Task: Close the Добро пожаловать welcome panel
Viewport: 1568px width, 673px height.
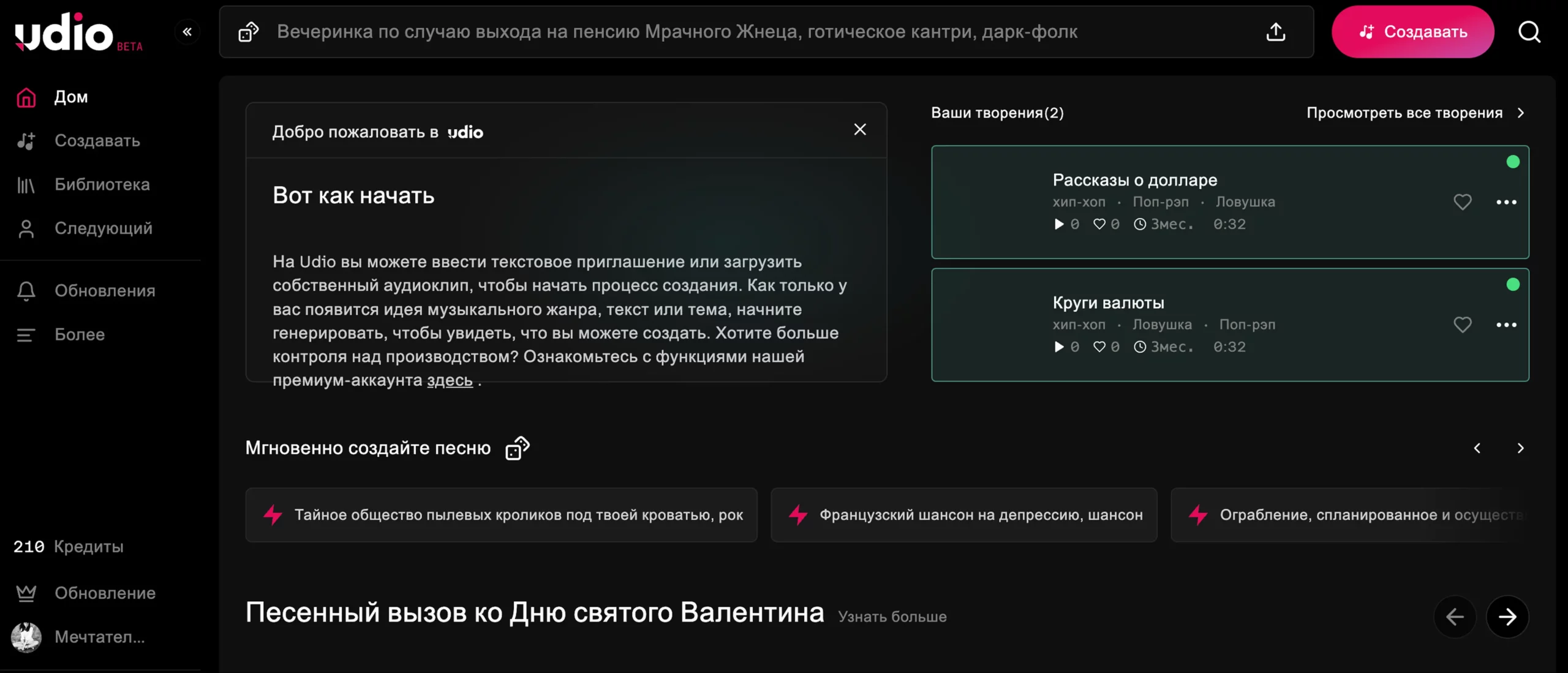Action: tap(860, 129)
